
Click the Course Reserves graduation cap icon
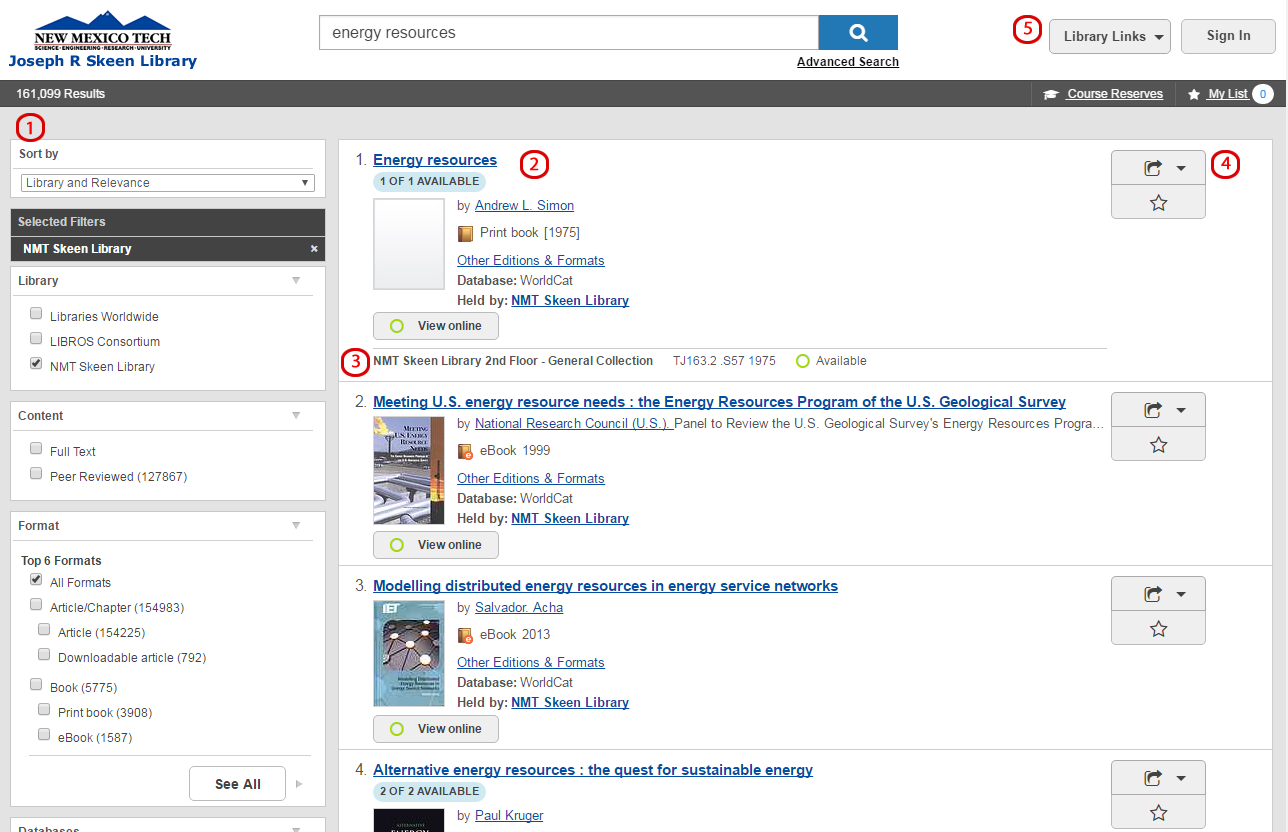(1051, 94)
